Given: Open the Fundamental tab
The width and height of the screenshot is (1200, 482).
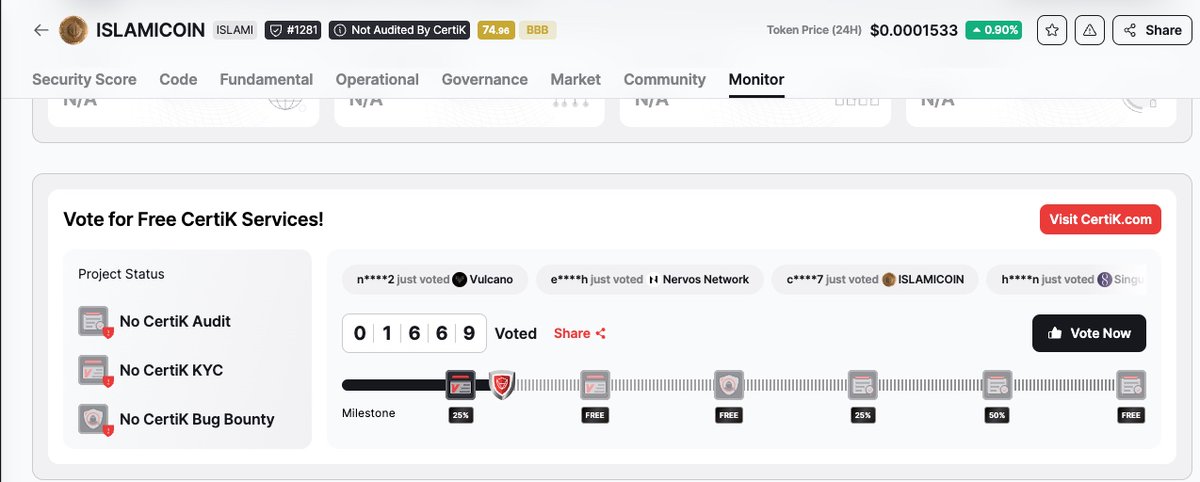Looking at the screenshot, I should (x=266, y=79).
